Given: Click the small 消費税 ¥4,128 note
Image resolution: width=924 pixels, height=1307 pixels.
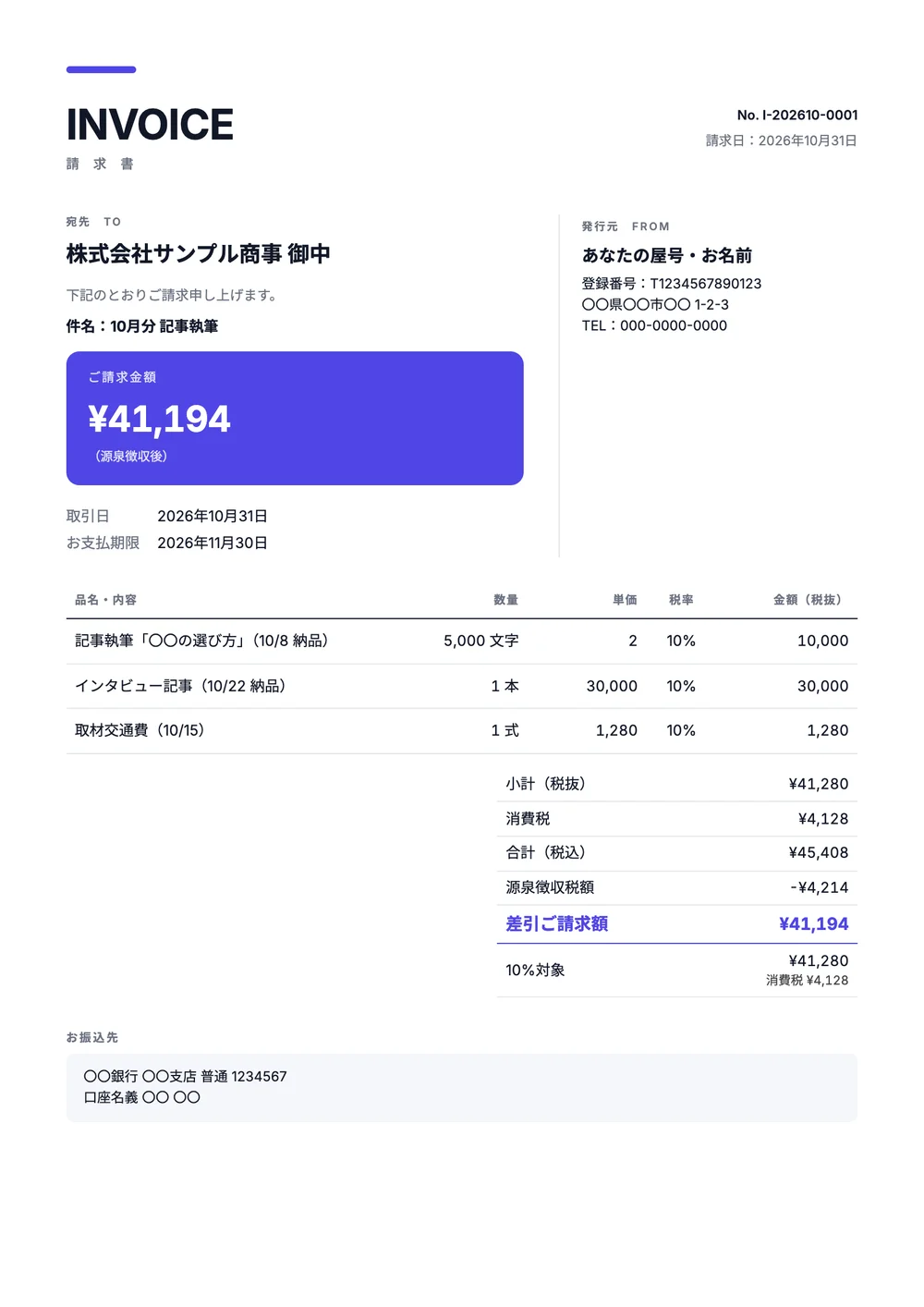Looking at the screenshot, I should point(807,981).
